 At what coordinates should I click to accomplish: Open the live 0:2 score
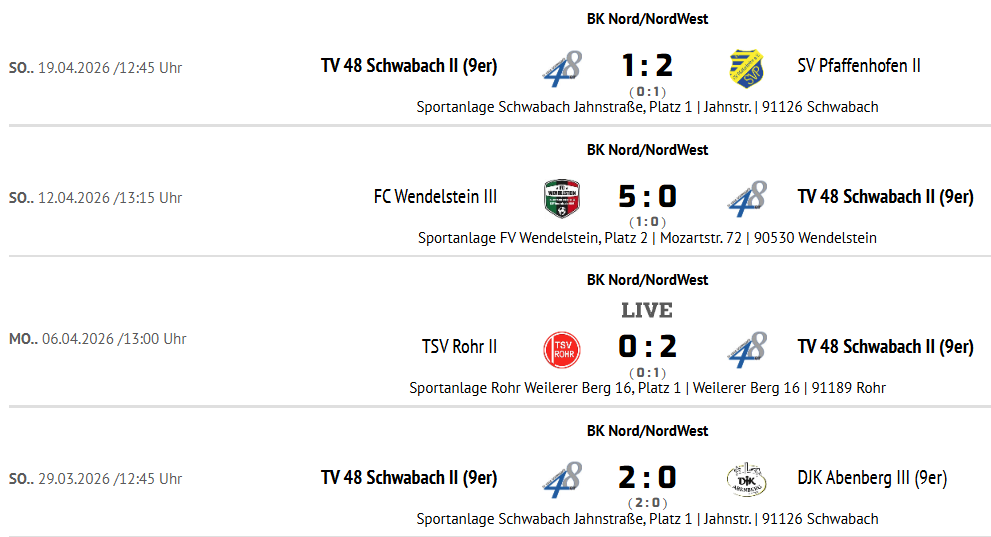point(647,347)
